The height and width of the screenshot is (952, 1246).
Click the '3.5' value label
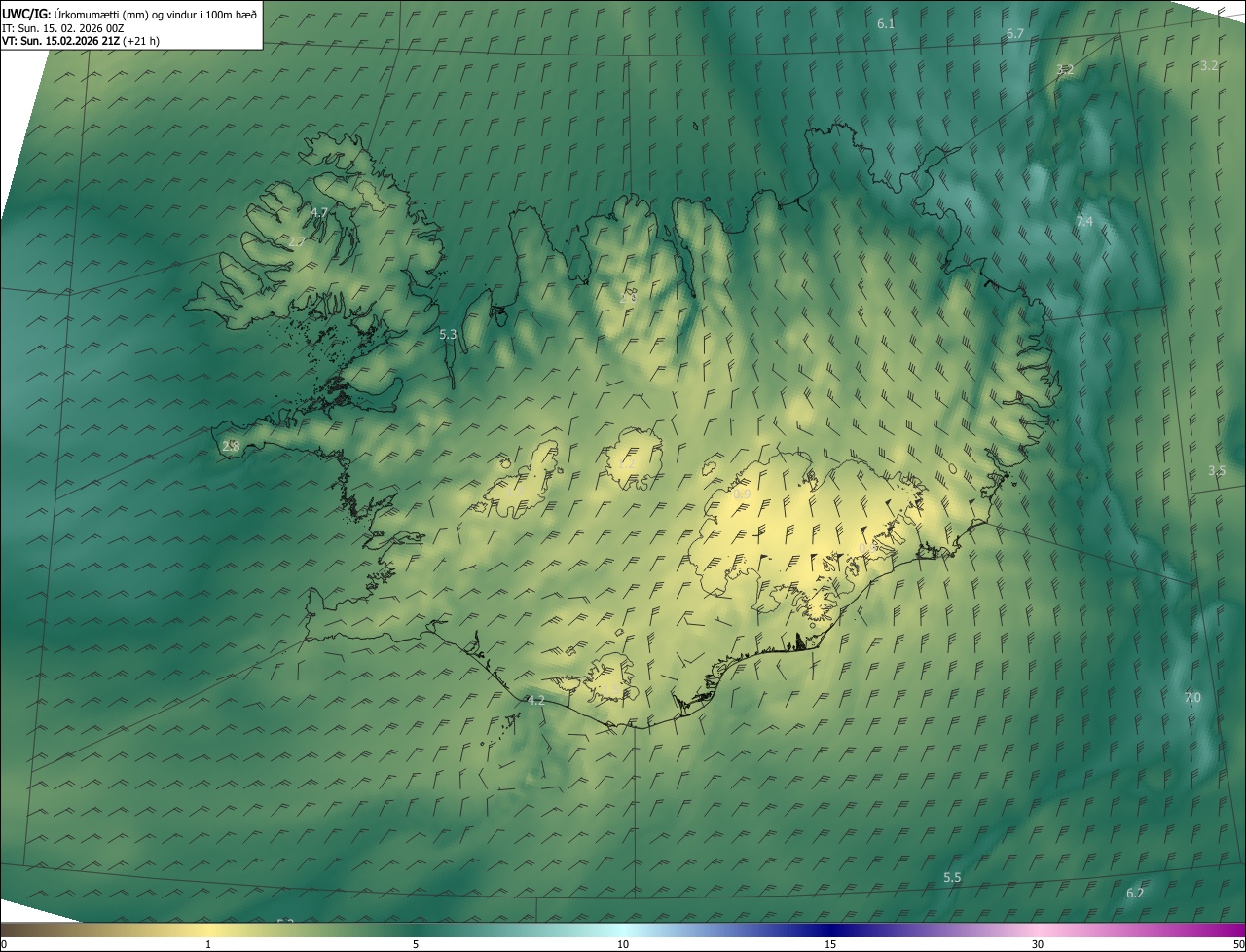click(1217, 470)
